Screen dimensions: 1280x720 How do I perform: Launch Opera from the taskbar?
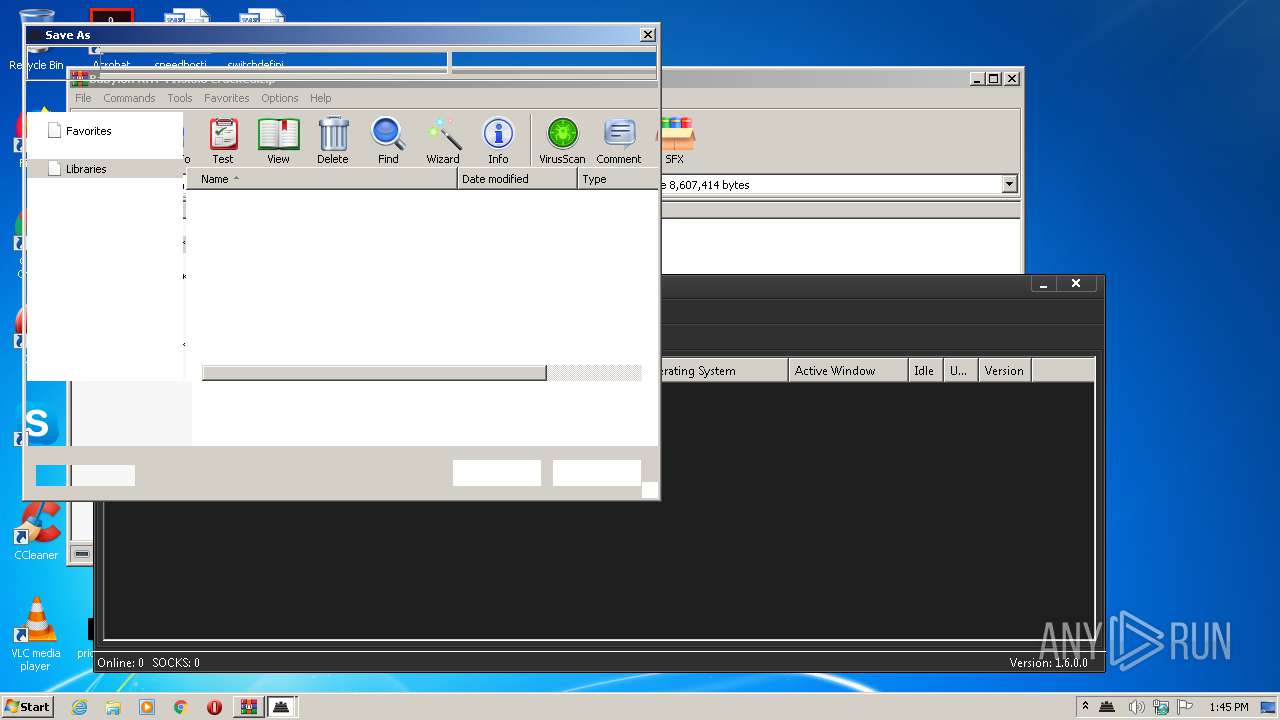[214, 707]
